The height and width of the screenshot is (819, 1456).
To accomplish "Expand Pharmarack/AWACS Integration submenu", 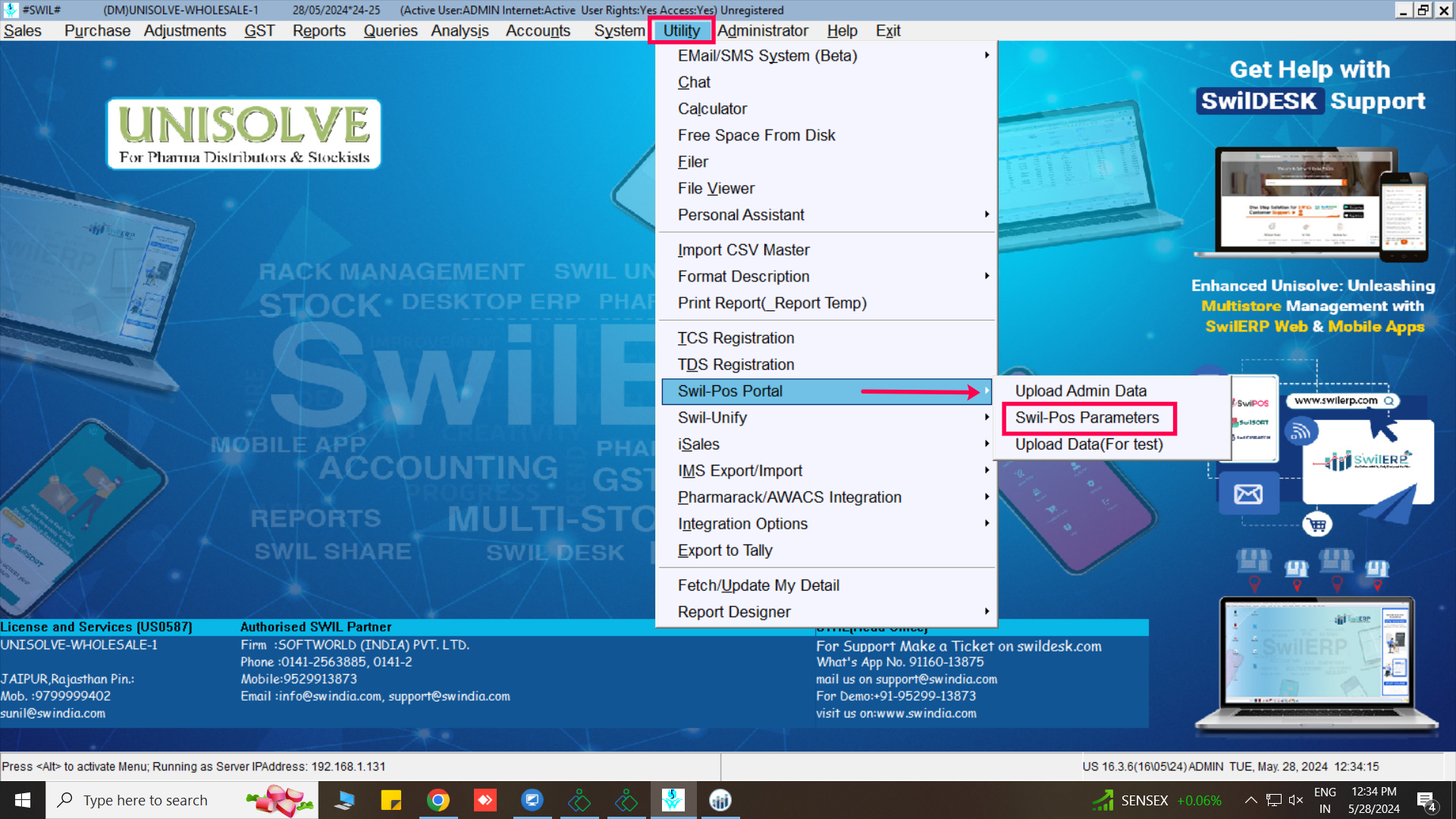I will point(827,497).
